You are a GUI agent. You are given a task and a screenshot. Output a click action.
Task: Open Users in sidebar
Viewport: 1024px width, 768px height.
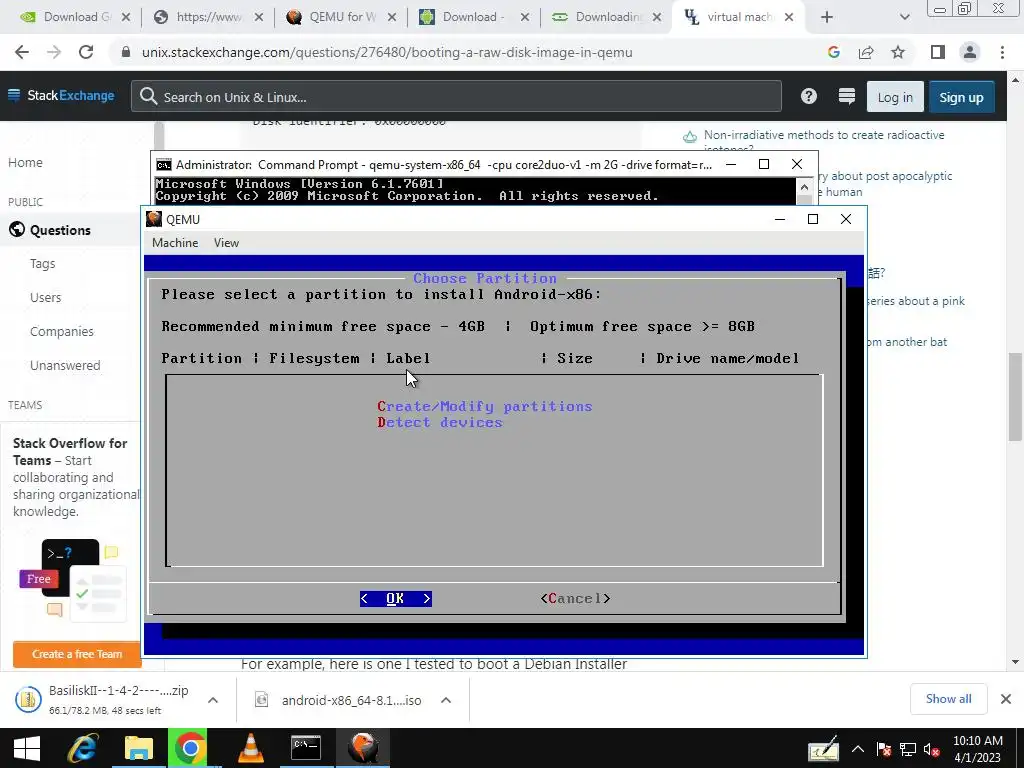(46, 298)
